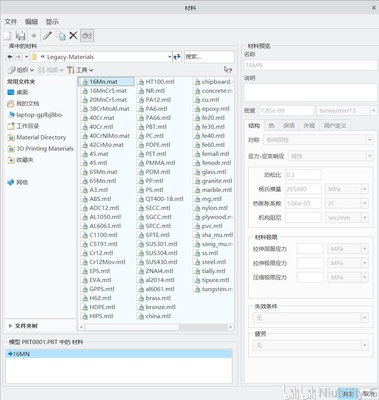379x400 pixels.
Task: Open recent folders dropdown beside forward arrow
Action: coord(26,57)
